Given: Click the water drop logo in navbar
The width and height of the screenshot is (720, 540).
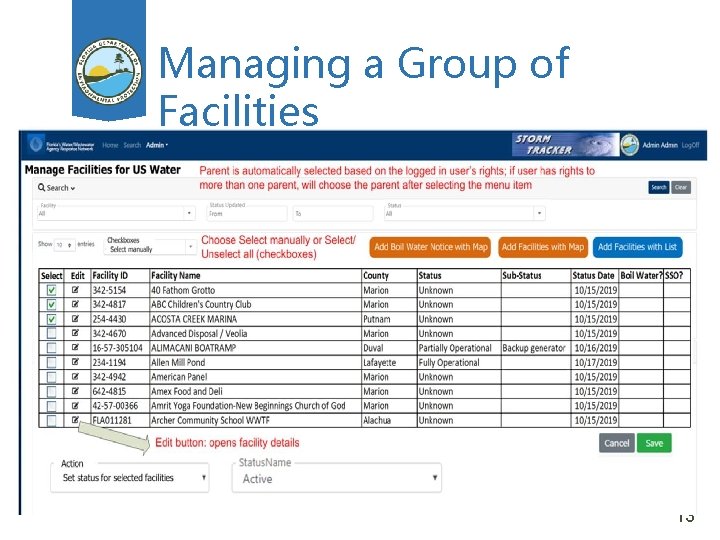Looking at the screenshot, I should 36,144.
